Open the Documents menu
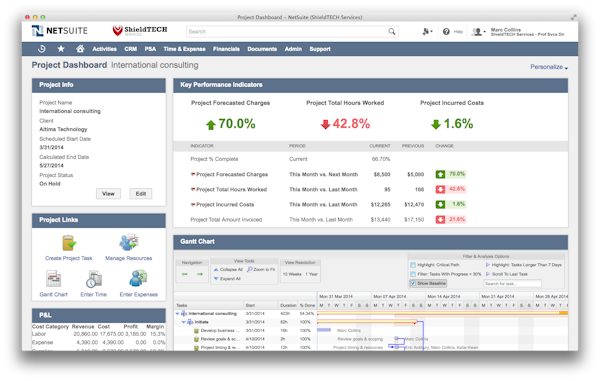Image resolution: width=600 pixels, height=381 pixels. click(x=262, y=49)
